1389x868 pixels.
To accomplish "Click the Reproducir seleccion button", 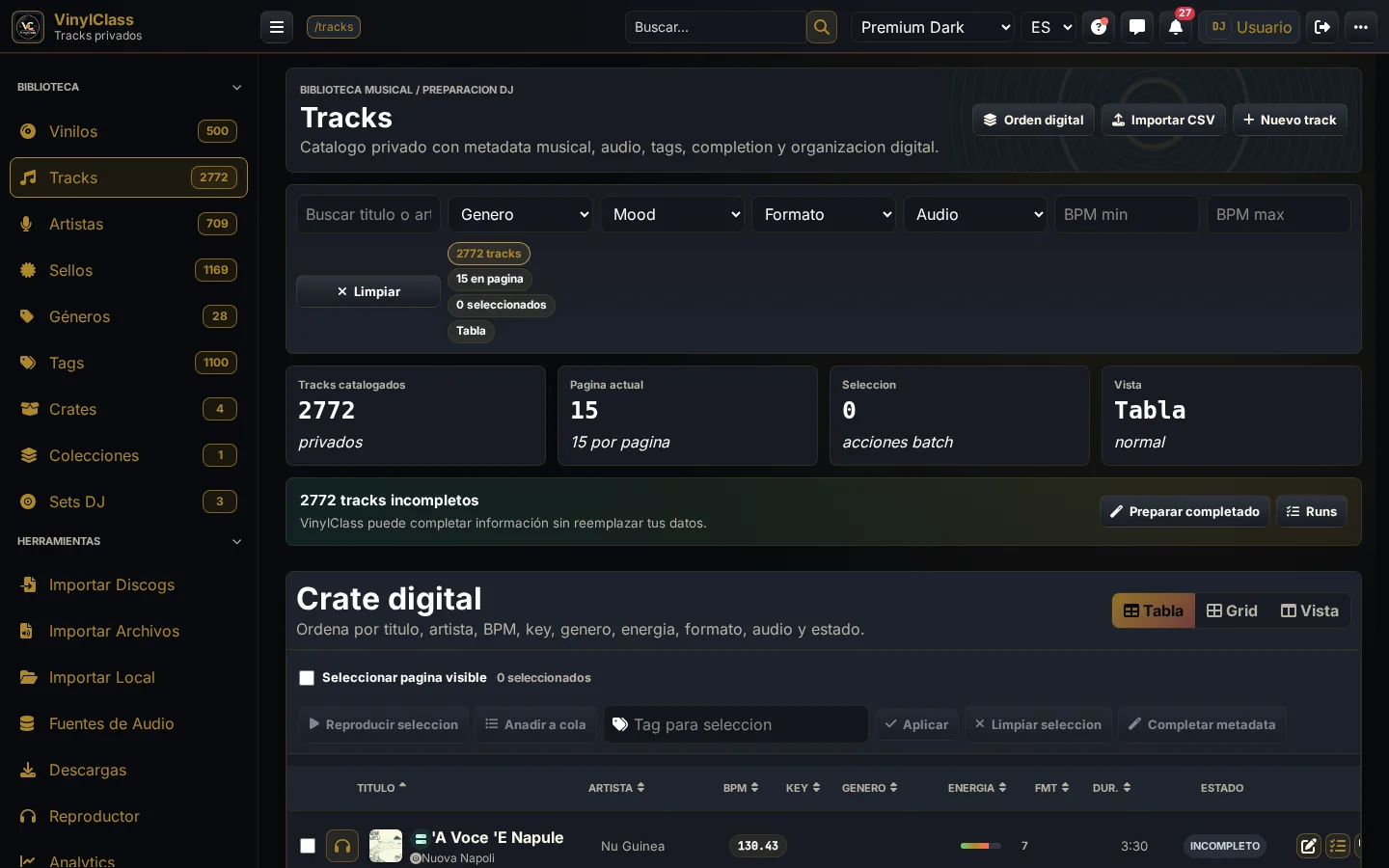I will tap(383, 724).
